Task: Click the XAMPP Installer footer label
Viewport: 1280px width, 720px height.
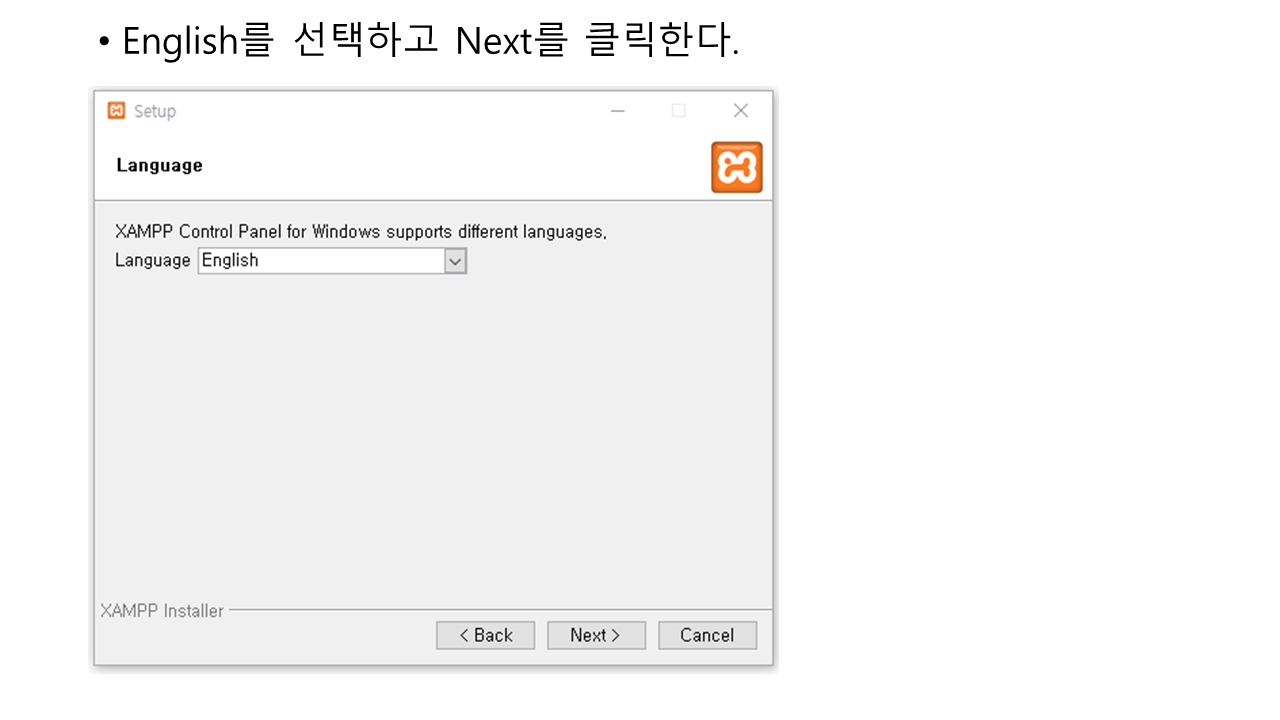Action: (x=162, y=610)
